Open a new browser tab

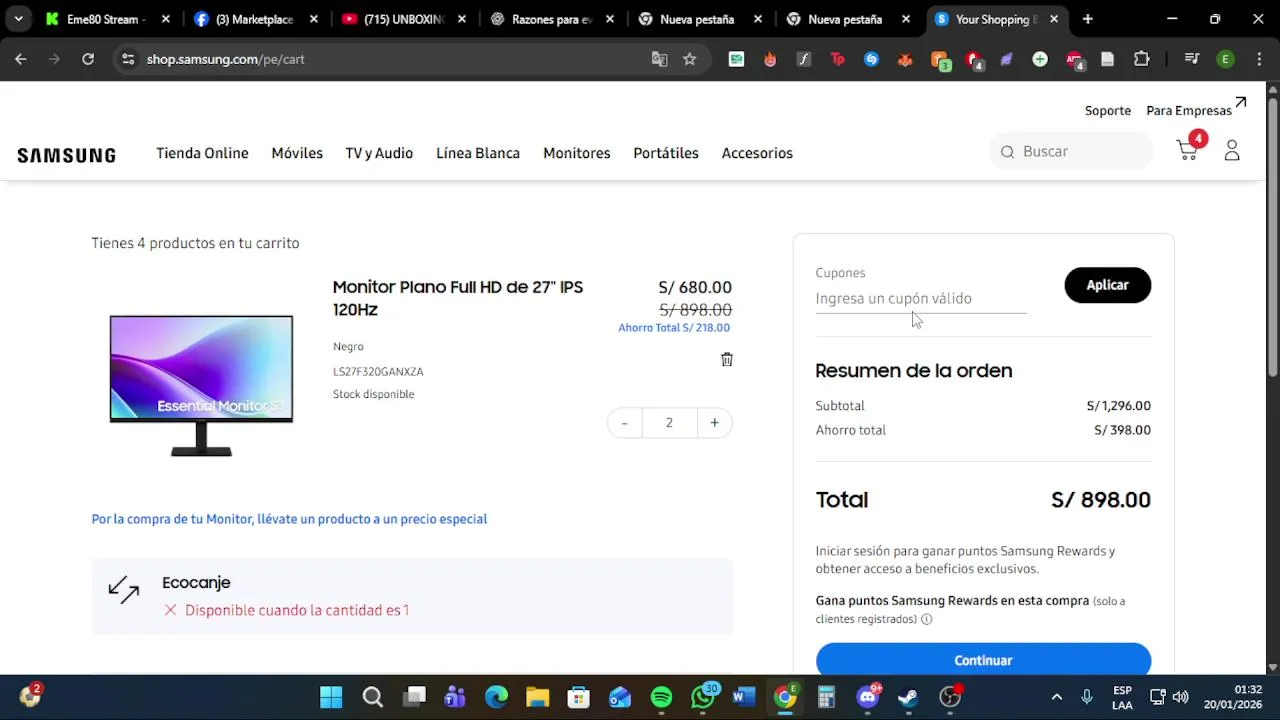[x=1087, y=19]
